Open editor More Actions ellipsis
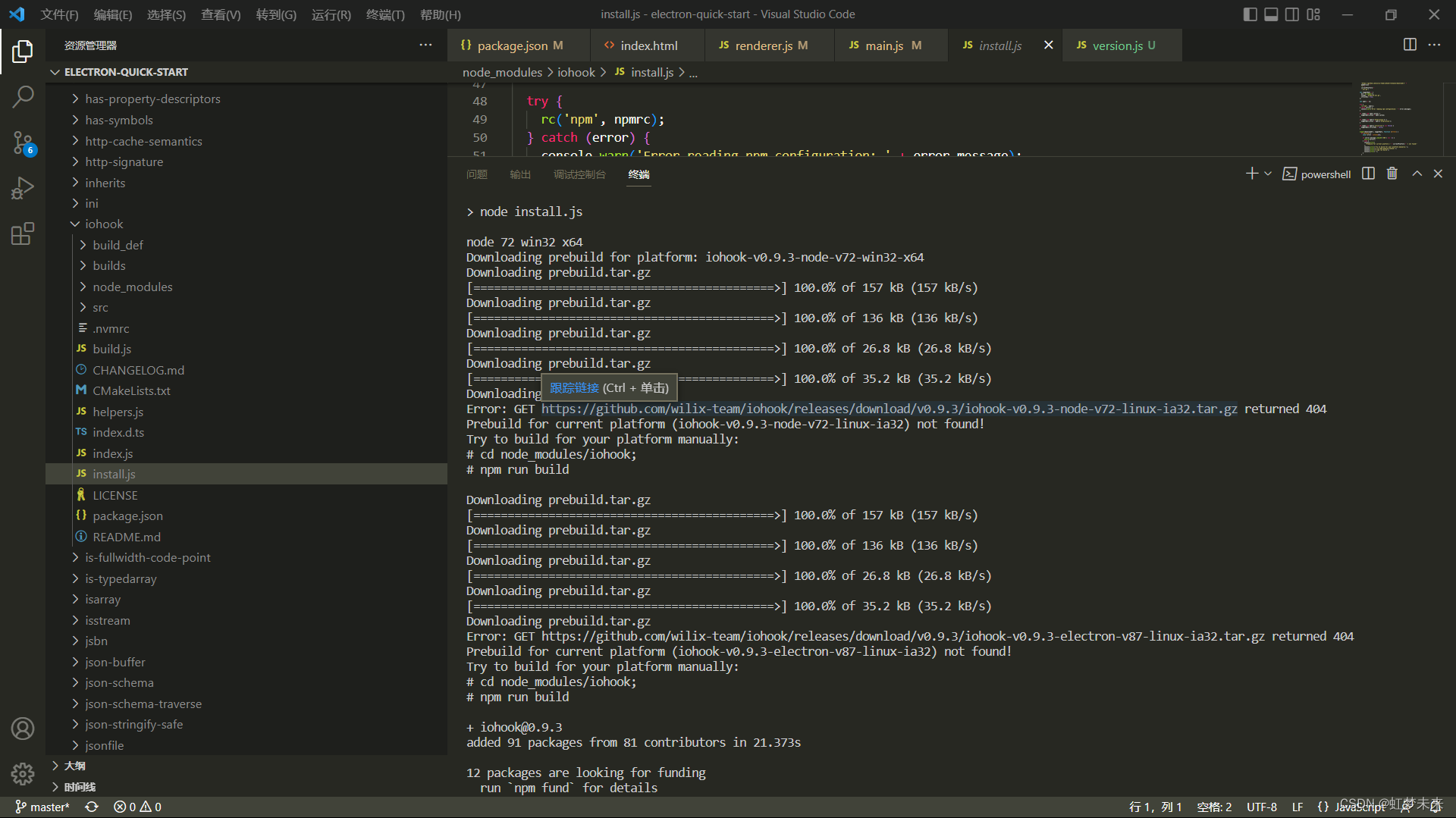This screenshot has height=818, width=1456. (1434, 45)
